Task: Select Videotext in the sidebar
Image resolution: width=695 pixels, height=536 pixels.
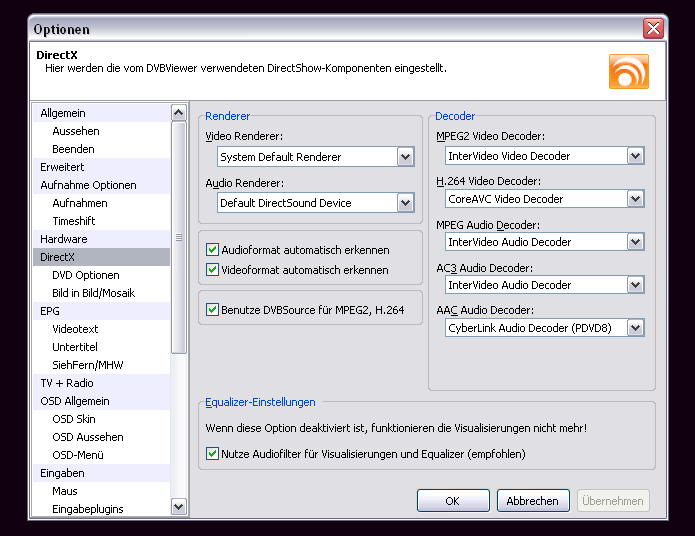Action: click(102, 329)
